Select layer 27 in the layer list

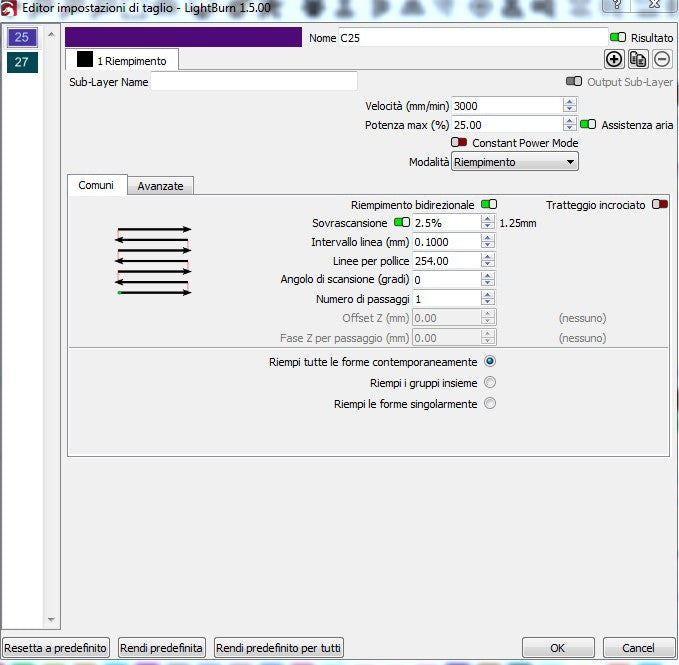point(23,62)
